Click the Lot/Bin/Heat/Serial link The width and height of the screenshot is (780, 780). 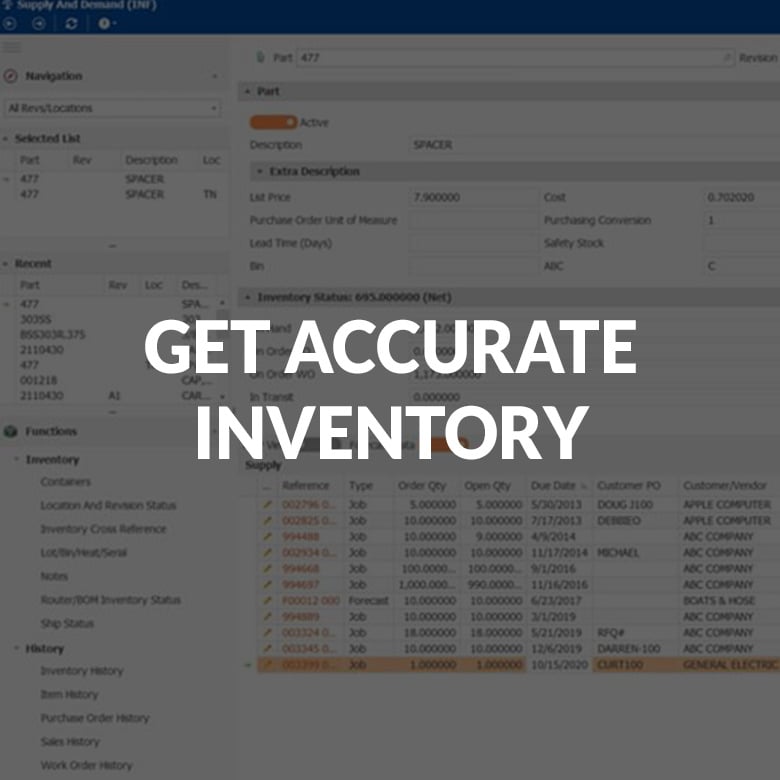(83, 552)
